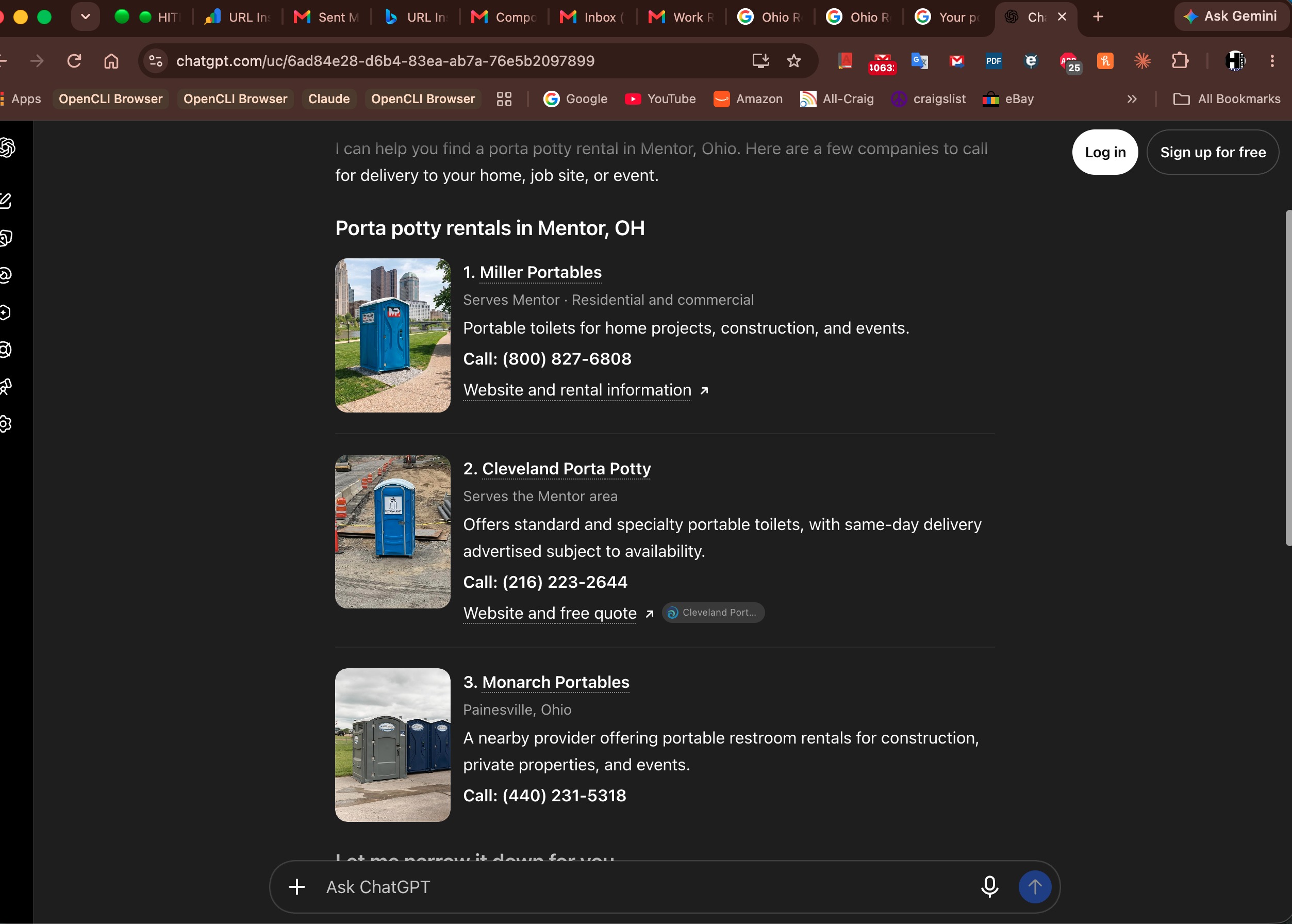Open the YouTube bookmark
1292x924 pixels.
coord(660,99)
